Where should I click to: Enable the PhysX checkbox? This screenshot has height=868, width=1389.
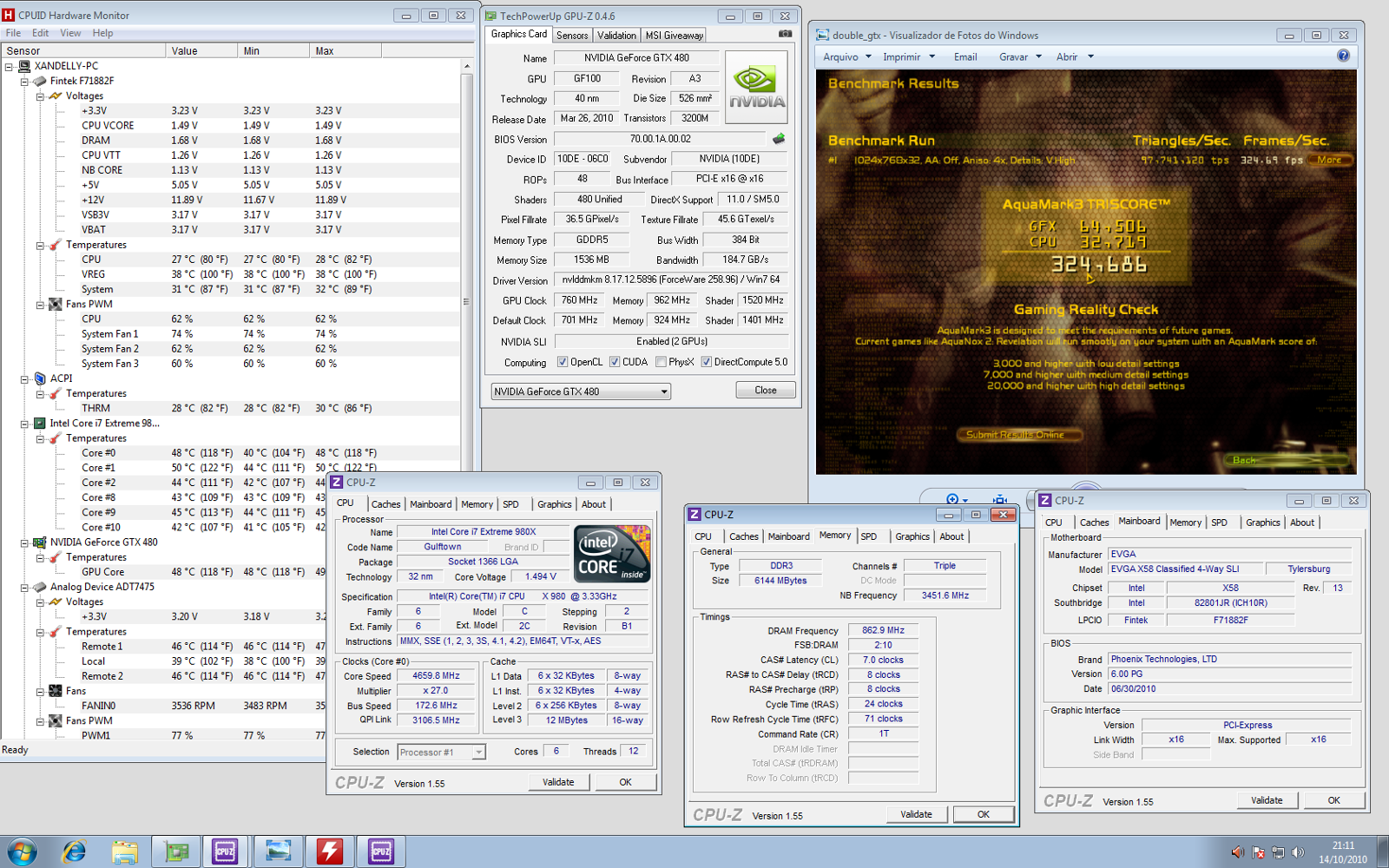pyautogui.click(x=662, y=362)
